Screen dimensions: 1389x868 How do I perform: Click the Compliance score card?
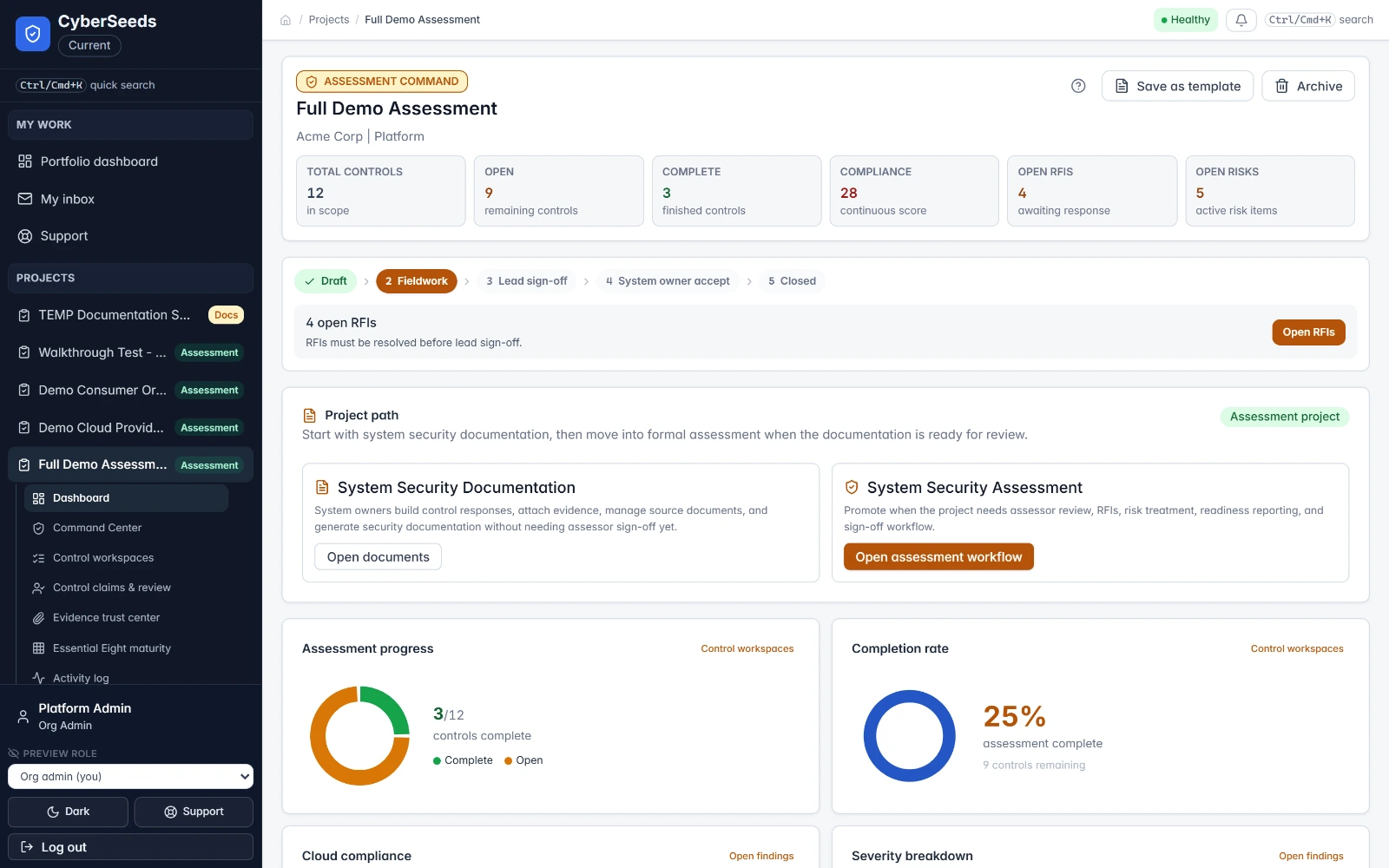914,191
